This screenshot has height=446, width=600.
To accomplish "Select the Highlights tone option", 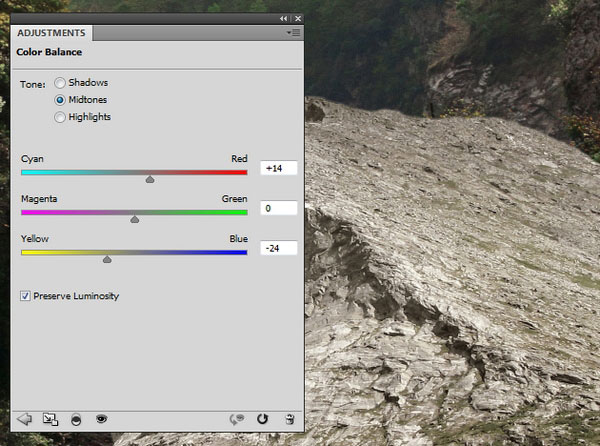I will [x=60, y=117].
